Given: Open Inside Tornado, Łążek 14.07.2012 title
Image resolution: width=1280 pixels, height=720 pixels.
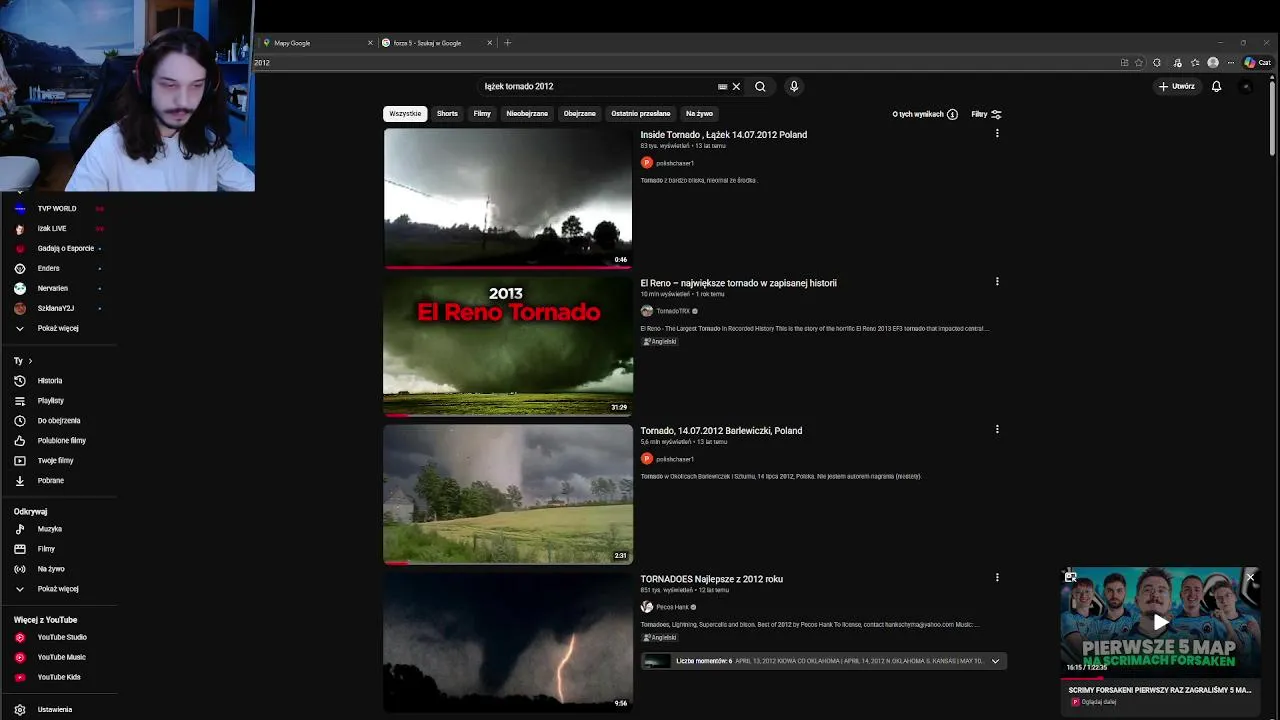Looking at the screenshot, I should pyautogui.click(x=723, y=135).
